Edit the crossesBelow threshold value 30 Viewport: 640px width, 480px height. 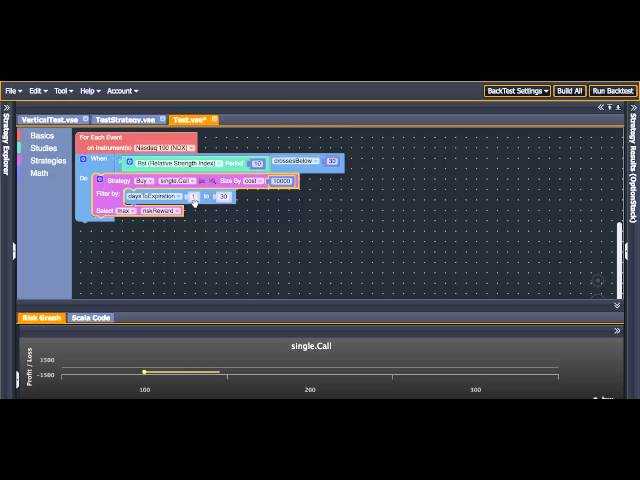332,161
